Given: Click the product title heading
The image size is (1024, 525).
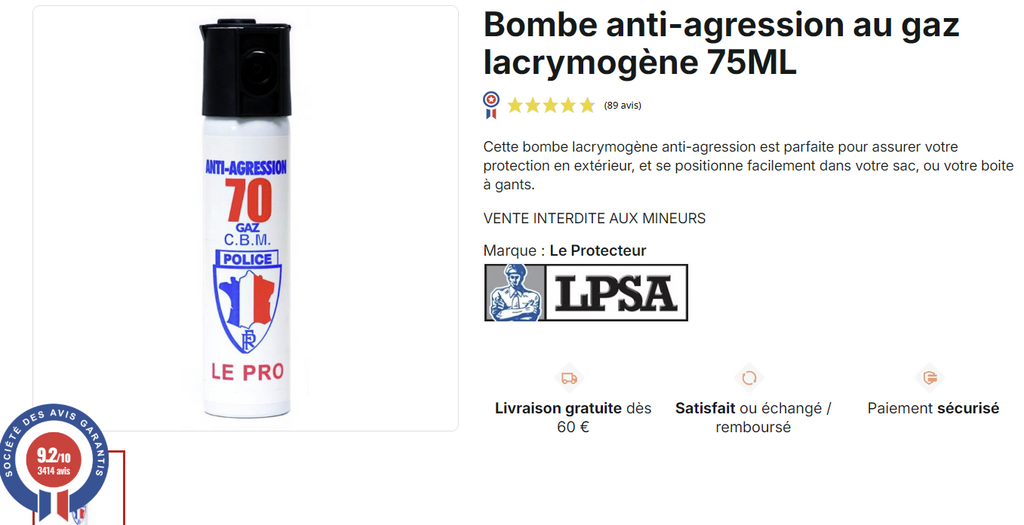Looking at the screenshot, I should pos(721,44).
